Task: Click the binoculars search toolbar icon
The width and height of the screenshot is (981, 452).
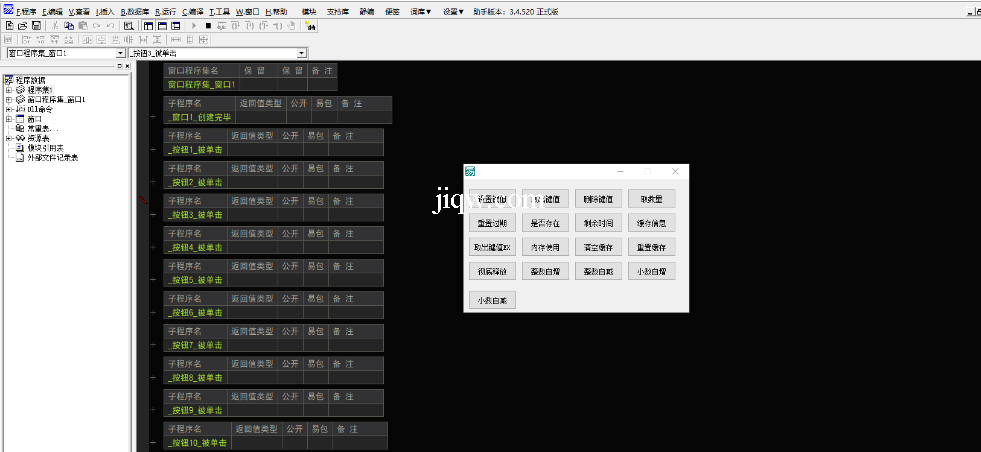Action: pos(311,25)
